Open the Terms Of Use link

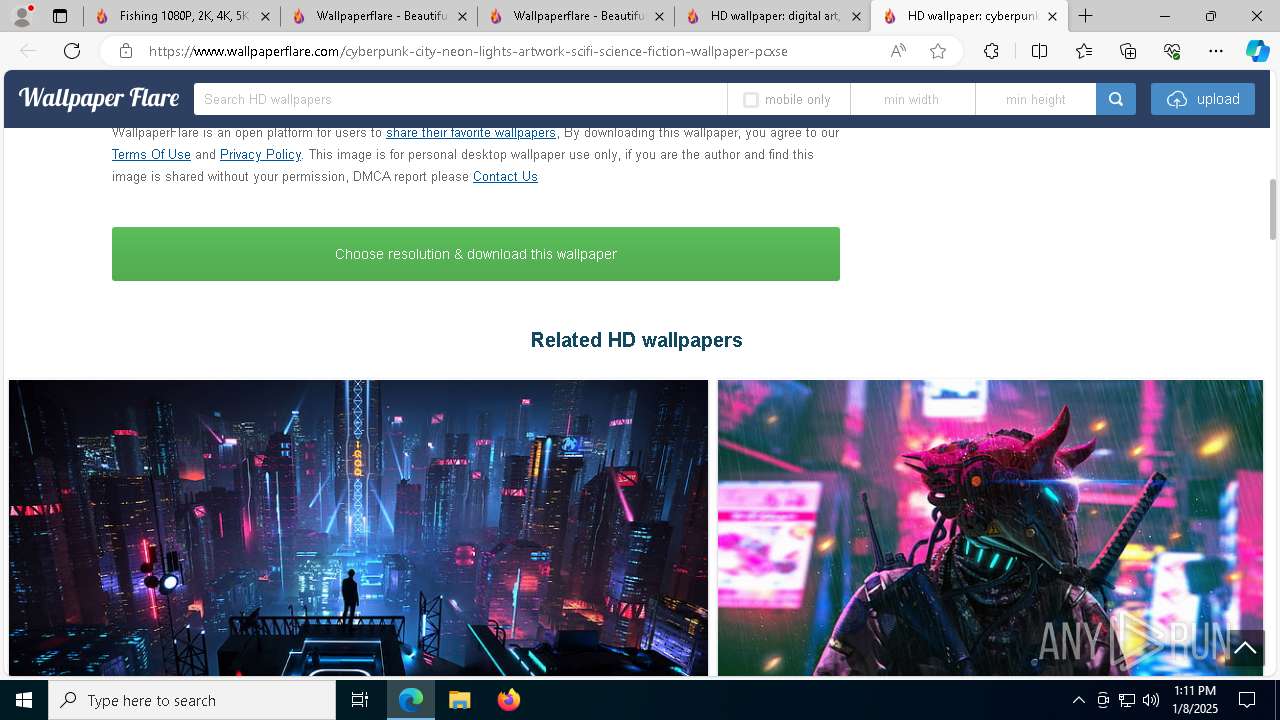(x=151, y=154)
